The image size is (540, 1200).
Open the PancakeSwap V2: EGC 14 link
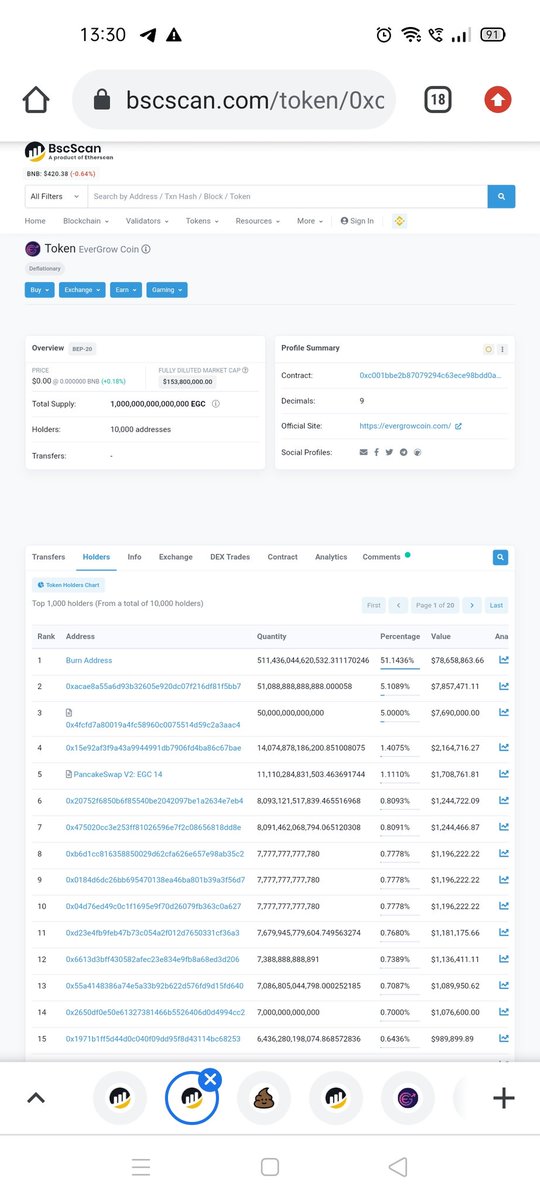pos(118,774)
